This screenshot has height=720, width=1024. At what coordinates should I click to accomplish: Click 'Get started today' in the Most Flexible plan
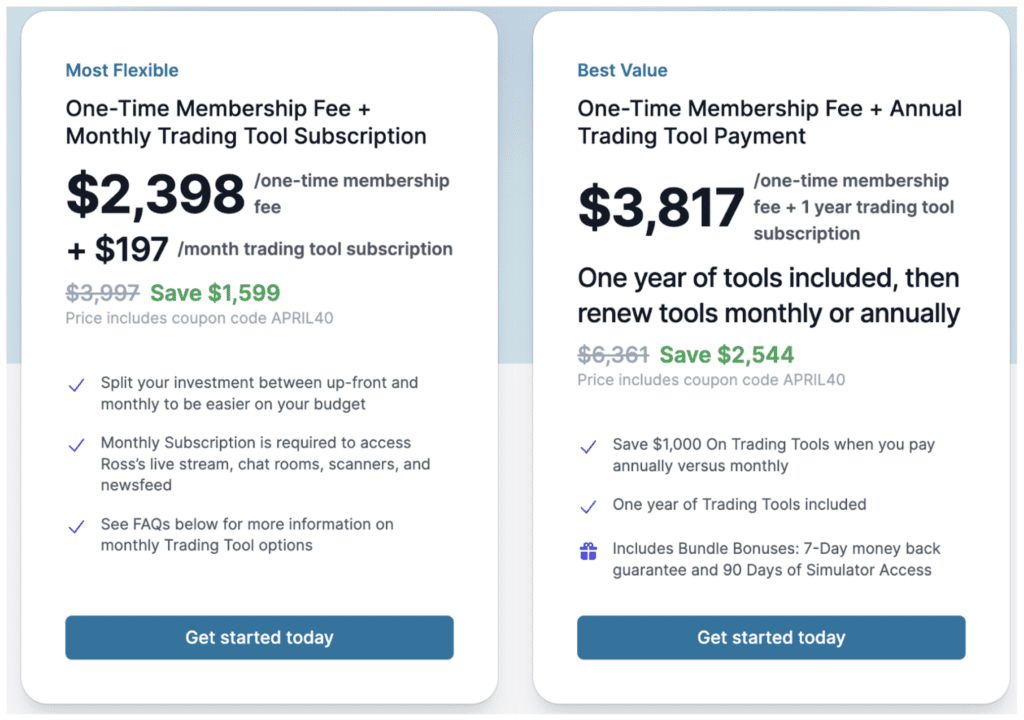(258, 637)
